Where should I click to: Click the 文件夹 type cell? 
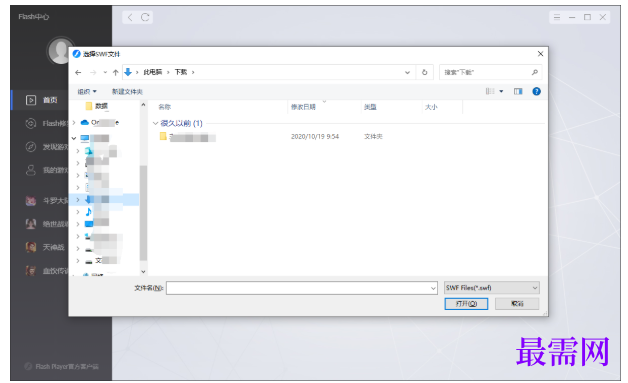[x=373, y=137]
